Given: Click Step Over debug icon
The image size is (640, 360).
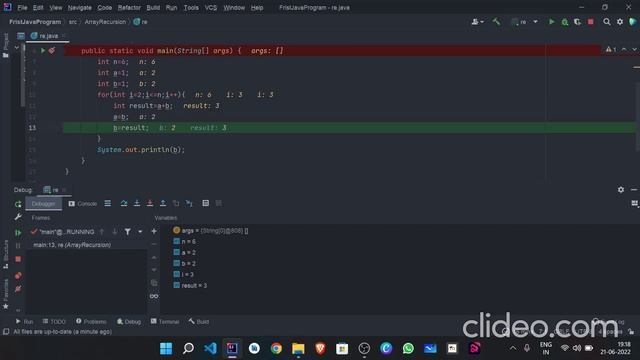Looking at the screenshot, I should click(x=124, y=203).
